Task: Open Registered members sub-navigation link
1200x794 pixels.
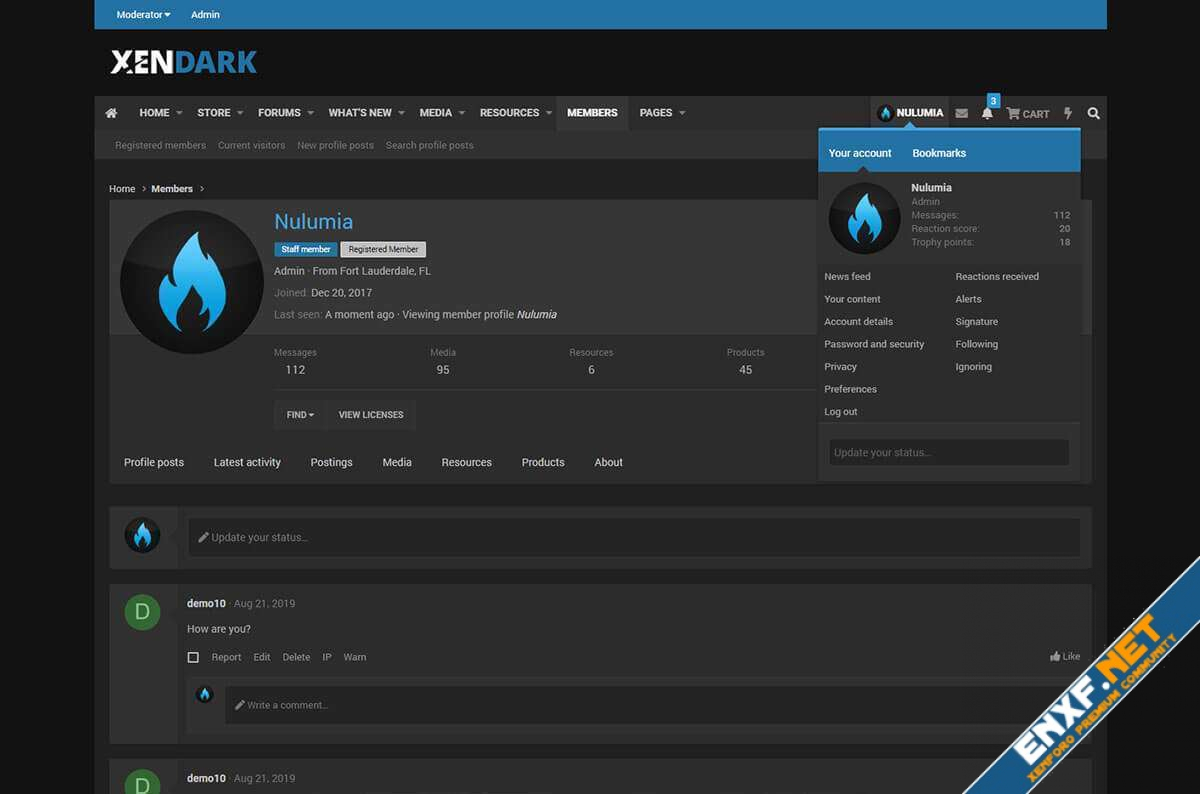Action: pos(160,145)
